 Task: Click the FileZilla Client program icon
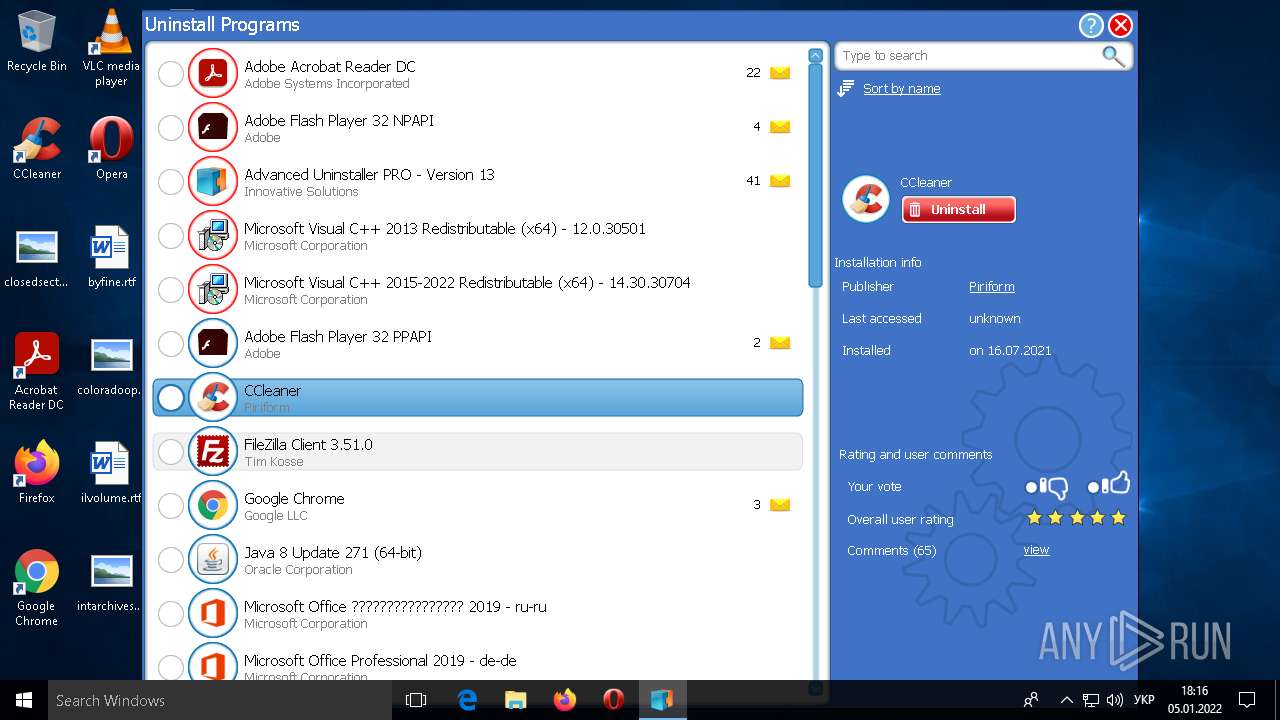[x=212, y=451]
